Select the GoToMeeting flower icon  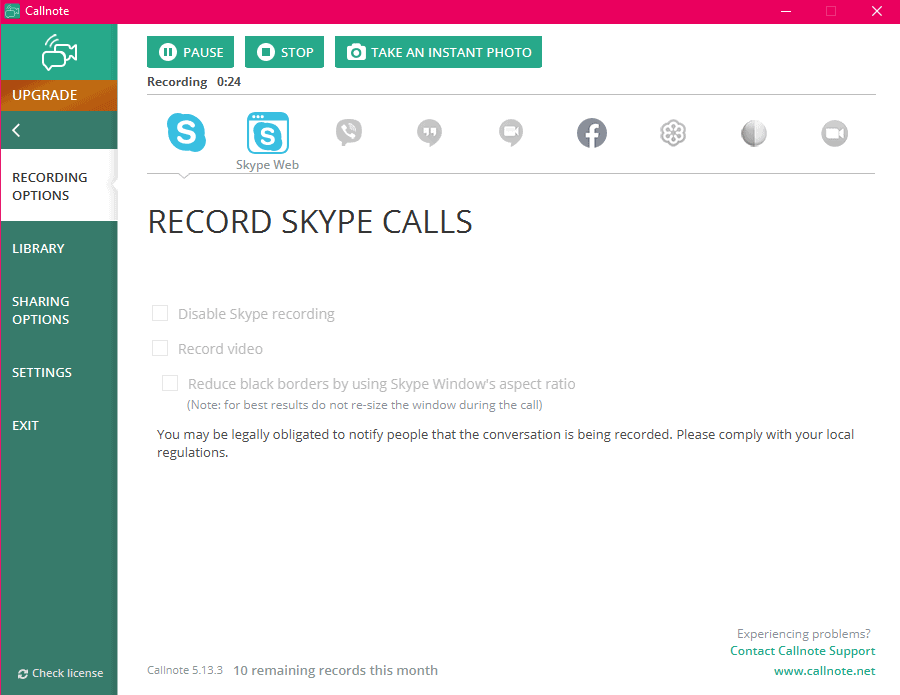click(x=673, y=131)
